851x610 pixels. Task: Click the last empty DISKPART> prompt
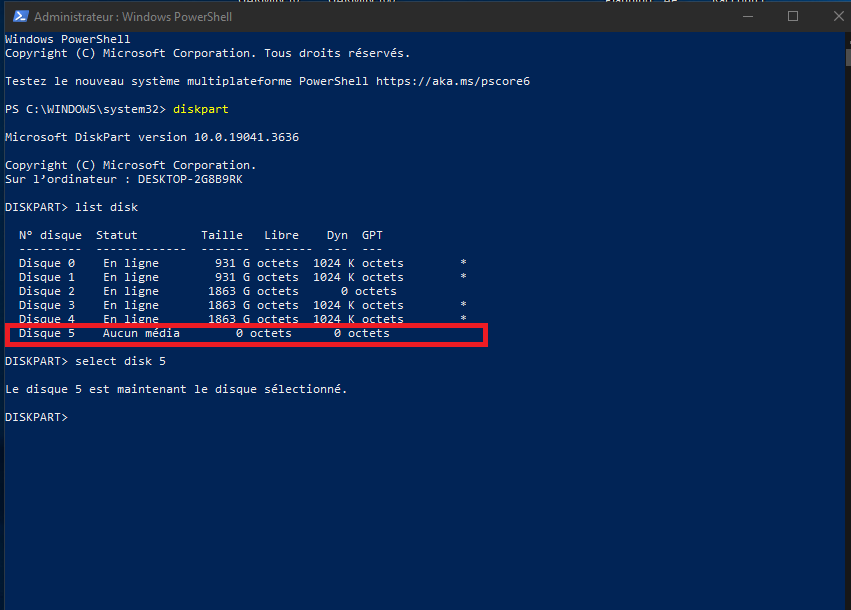pyautogui.click(x=36, y=417)
